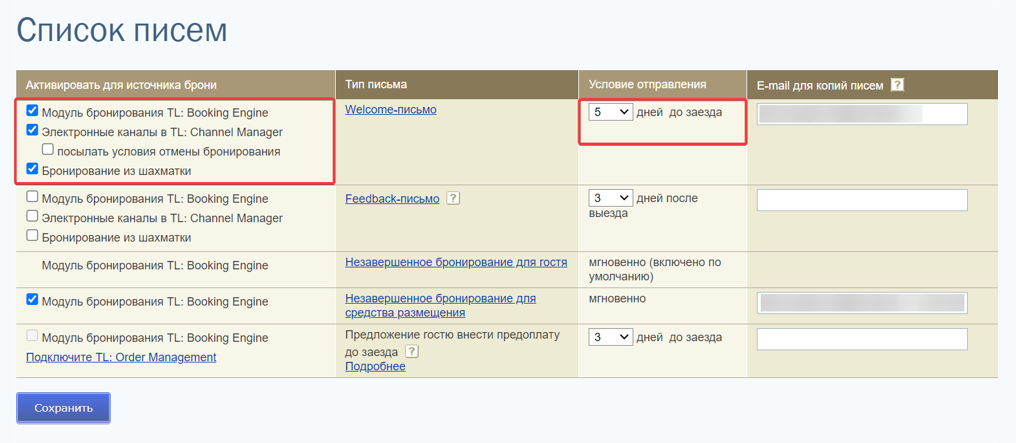
Task: Click disabled Booking Engine checkbox in предоплата row
Action: tap(32, 337)
